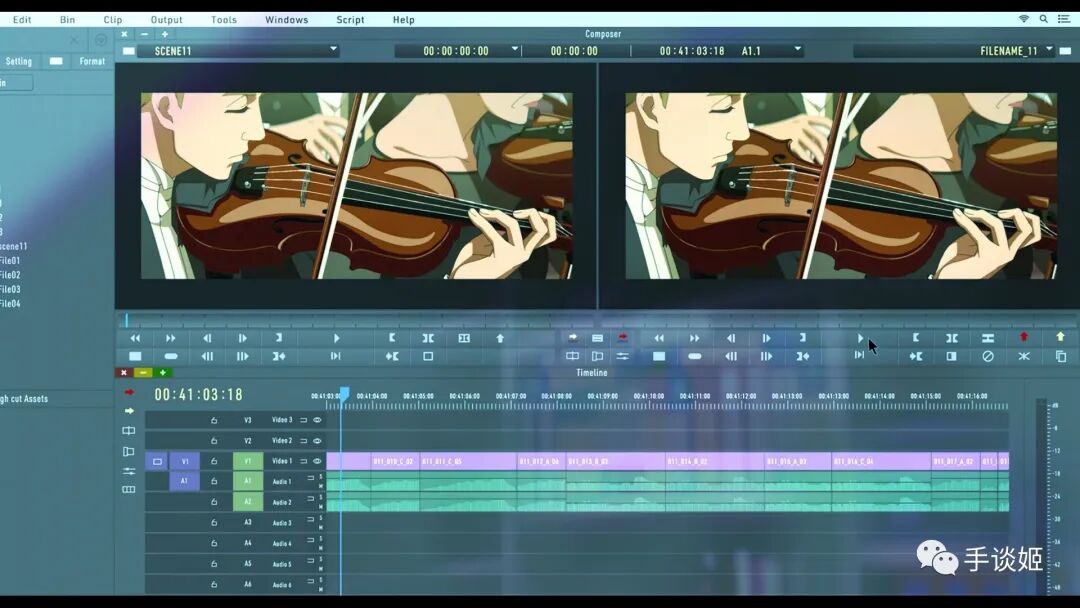Image resolution: width=1080 pixels, height=608 pixels.
Task: Toggle Video 3 track eye visibility
Action: pos(318,420)
